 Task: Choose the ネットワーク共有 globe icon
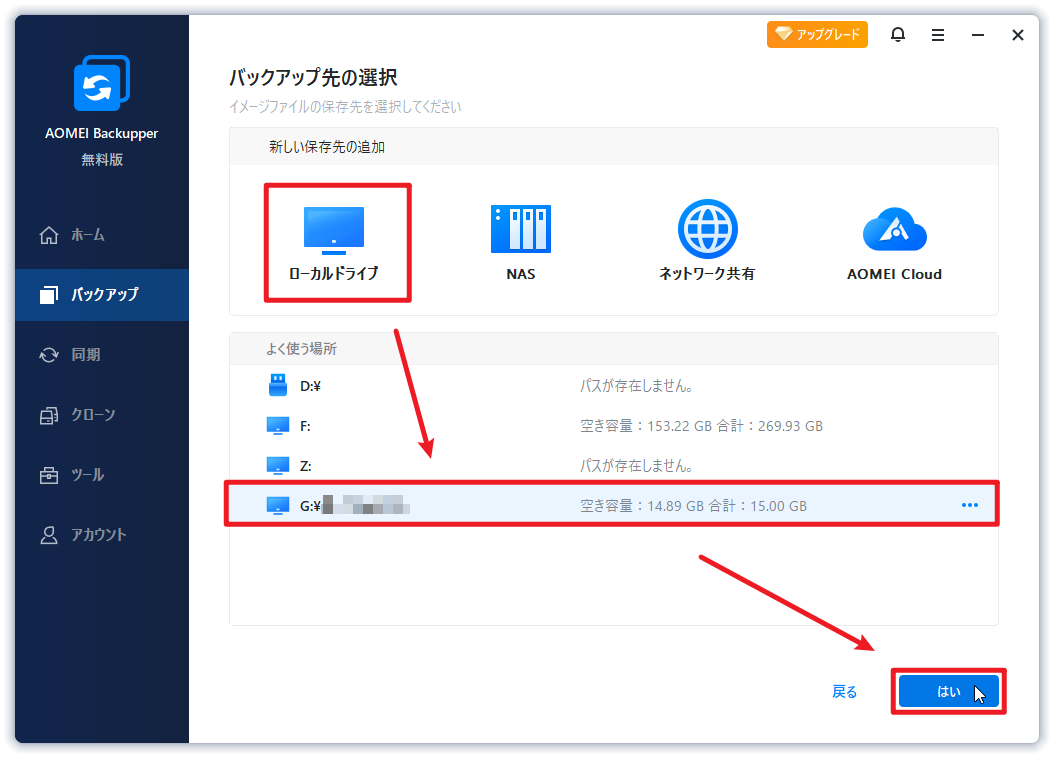[x=707, y=229]
